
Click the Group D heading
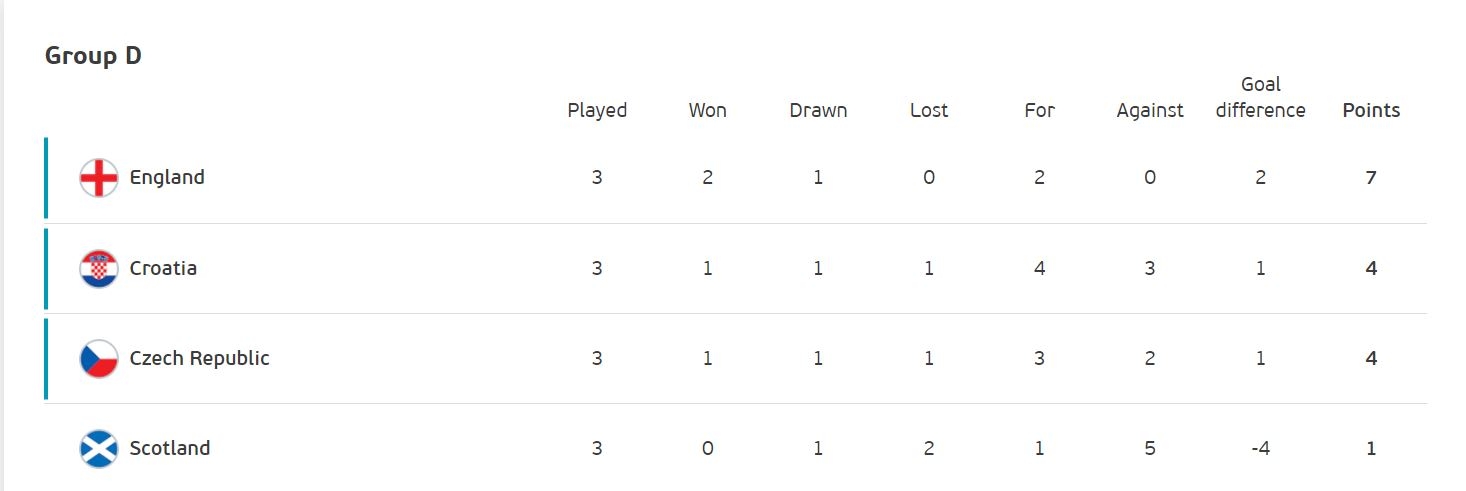[x=93, y=56]
